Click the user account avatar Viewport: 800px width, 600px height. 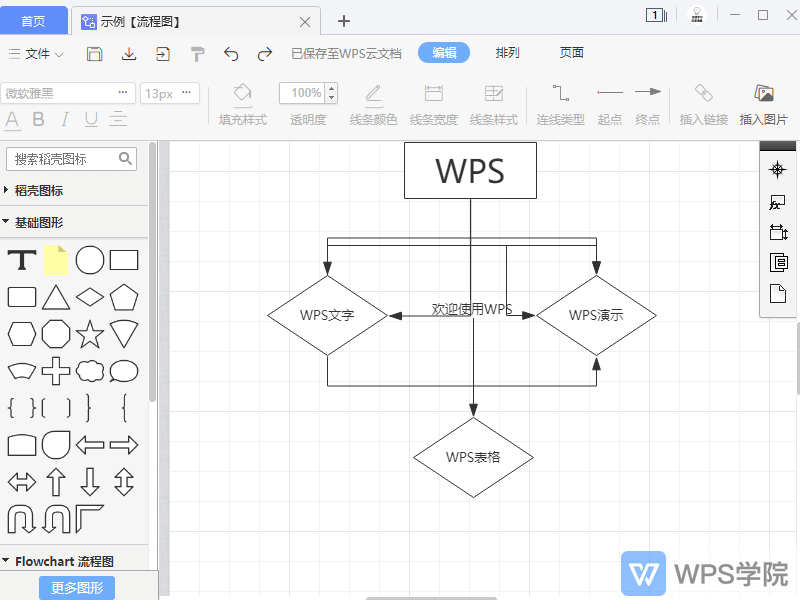coord(696,15)
